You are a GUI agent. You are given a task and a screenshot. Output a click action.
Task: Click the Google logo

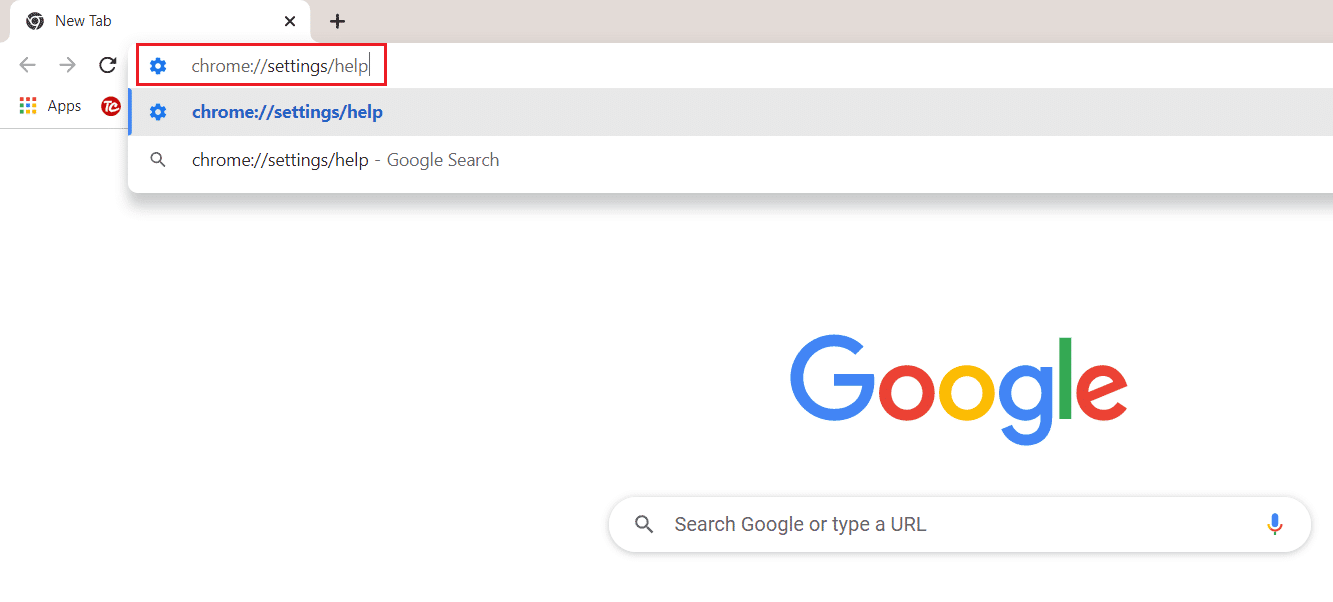[x=958, y=388]
